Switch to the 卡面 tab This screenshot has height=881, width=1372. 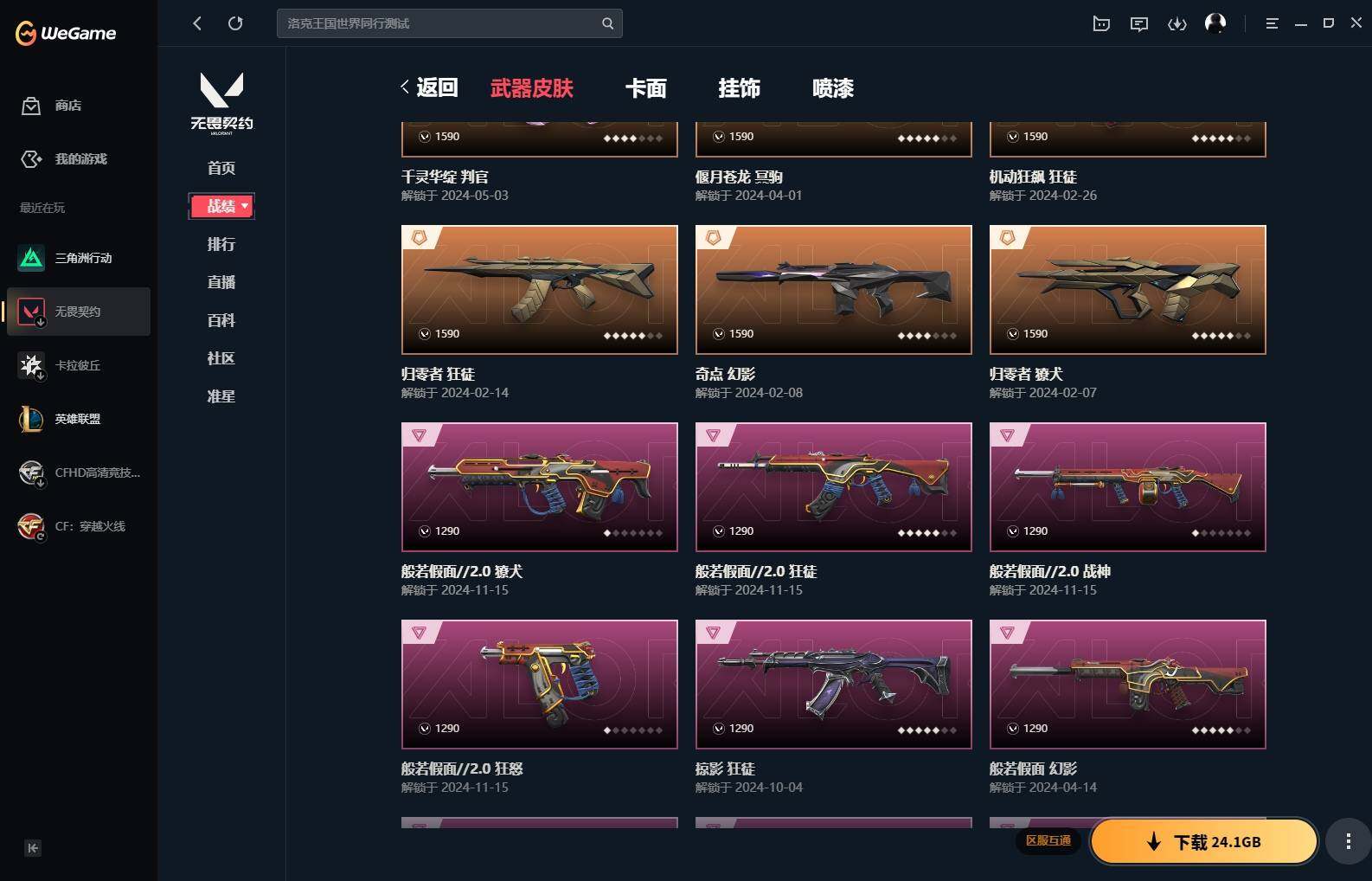(646, 88)
